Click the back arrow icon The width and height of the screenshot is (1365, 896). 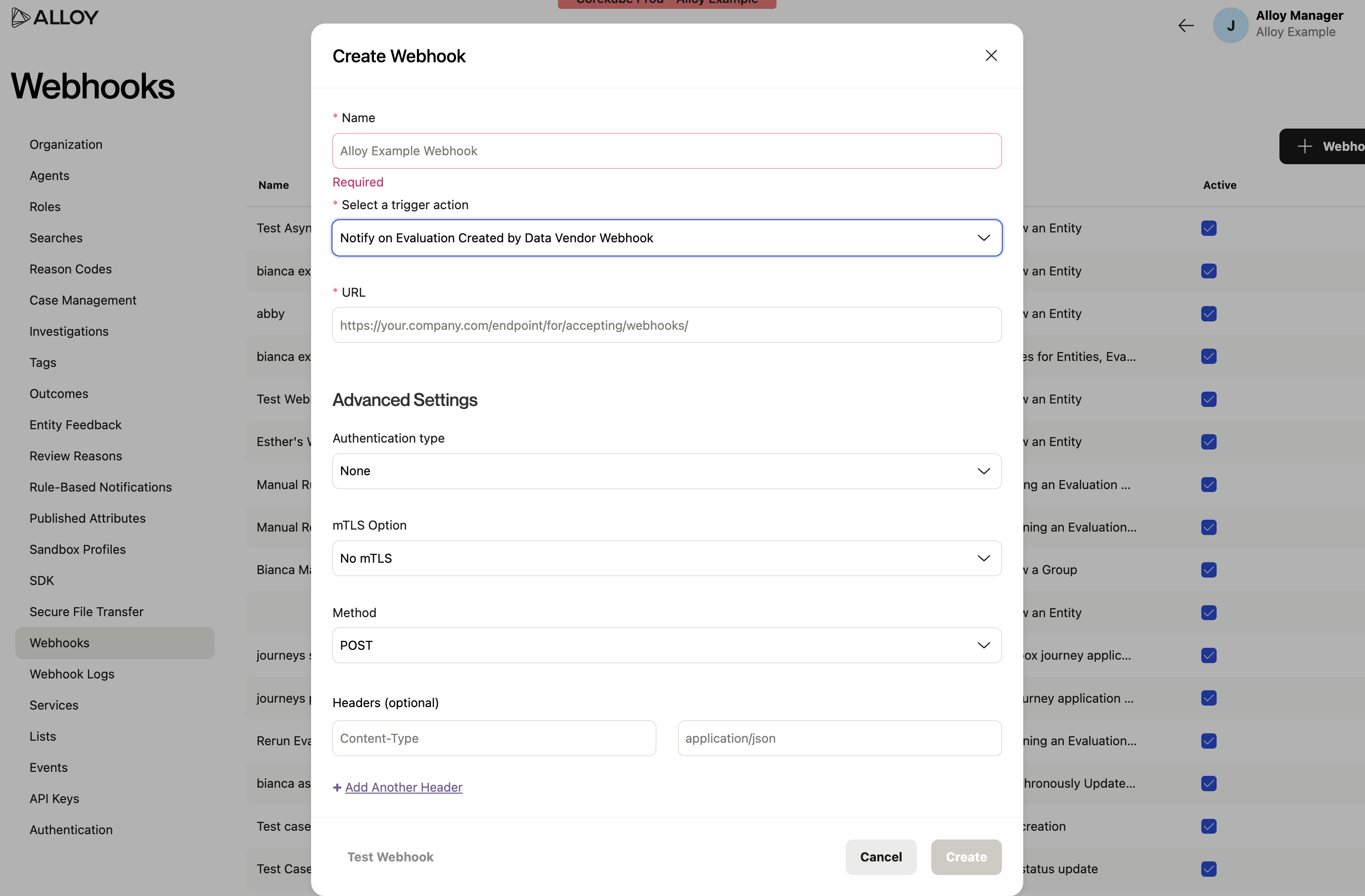pyautogui.click(x=1185, y=25)
